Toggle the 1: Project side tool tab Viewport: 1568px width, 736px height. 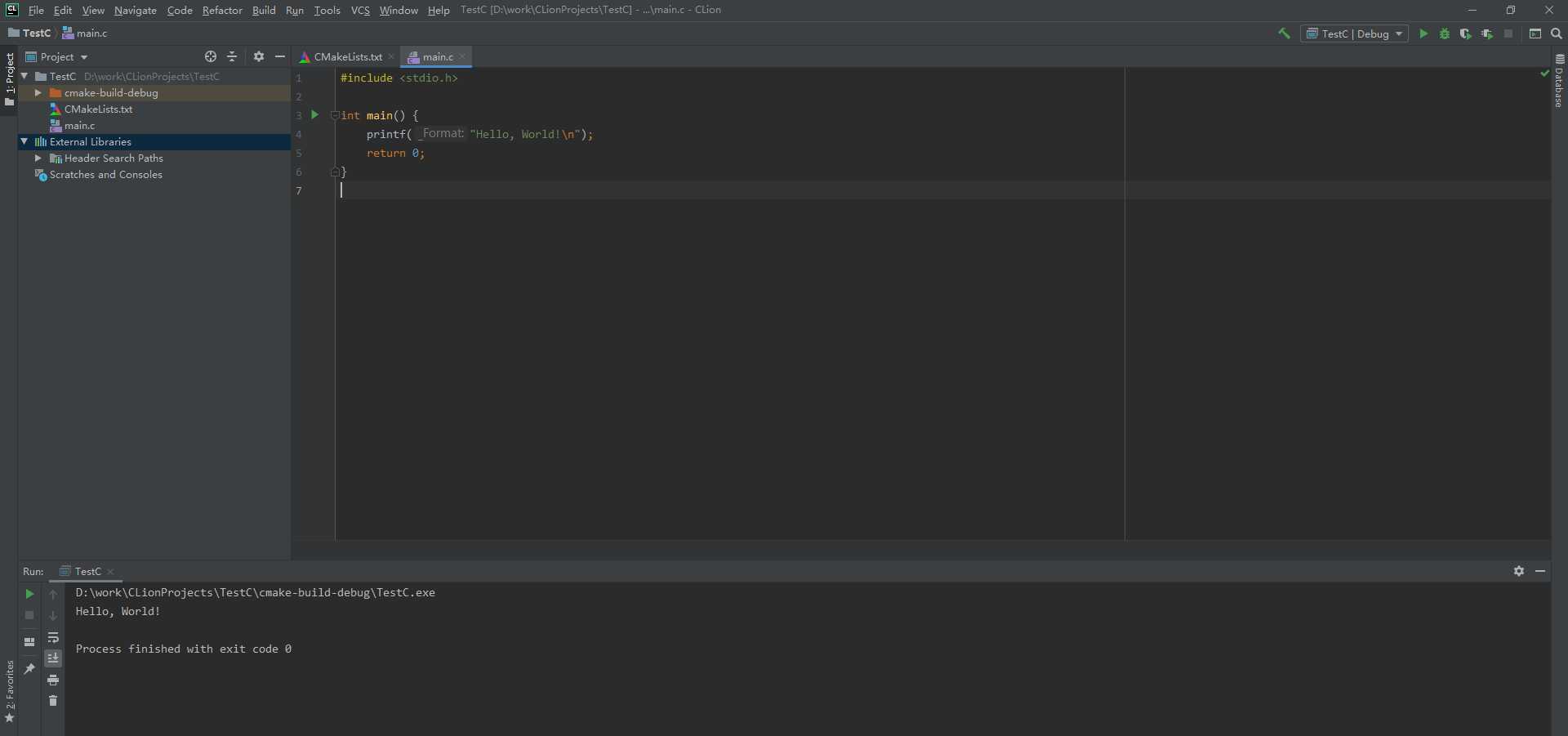10,80
